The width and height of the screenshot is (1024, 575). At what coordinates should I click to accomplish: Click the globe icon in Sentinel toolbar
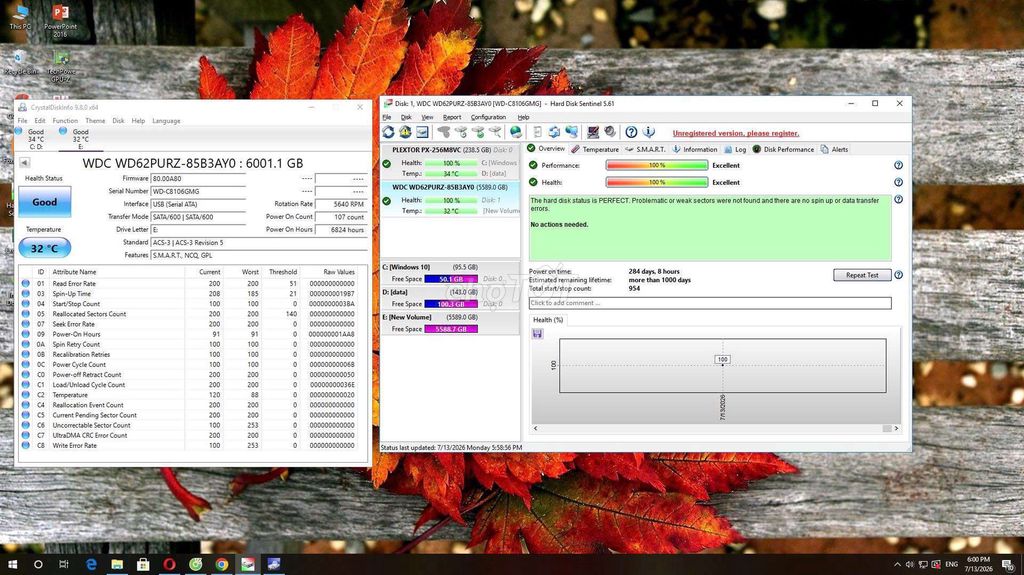pos(516,132)
